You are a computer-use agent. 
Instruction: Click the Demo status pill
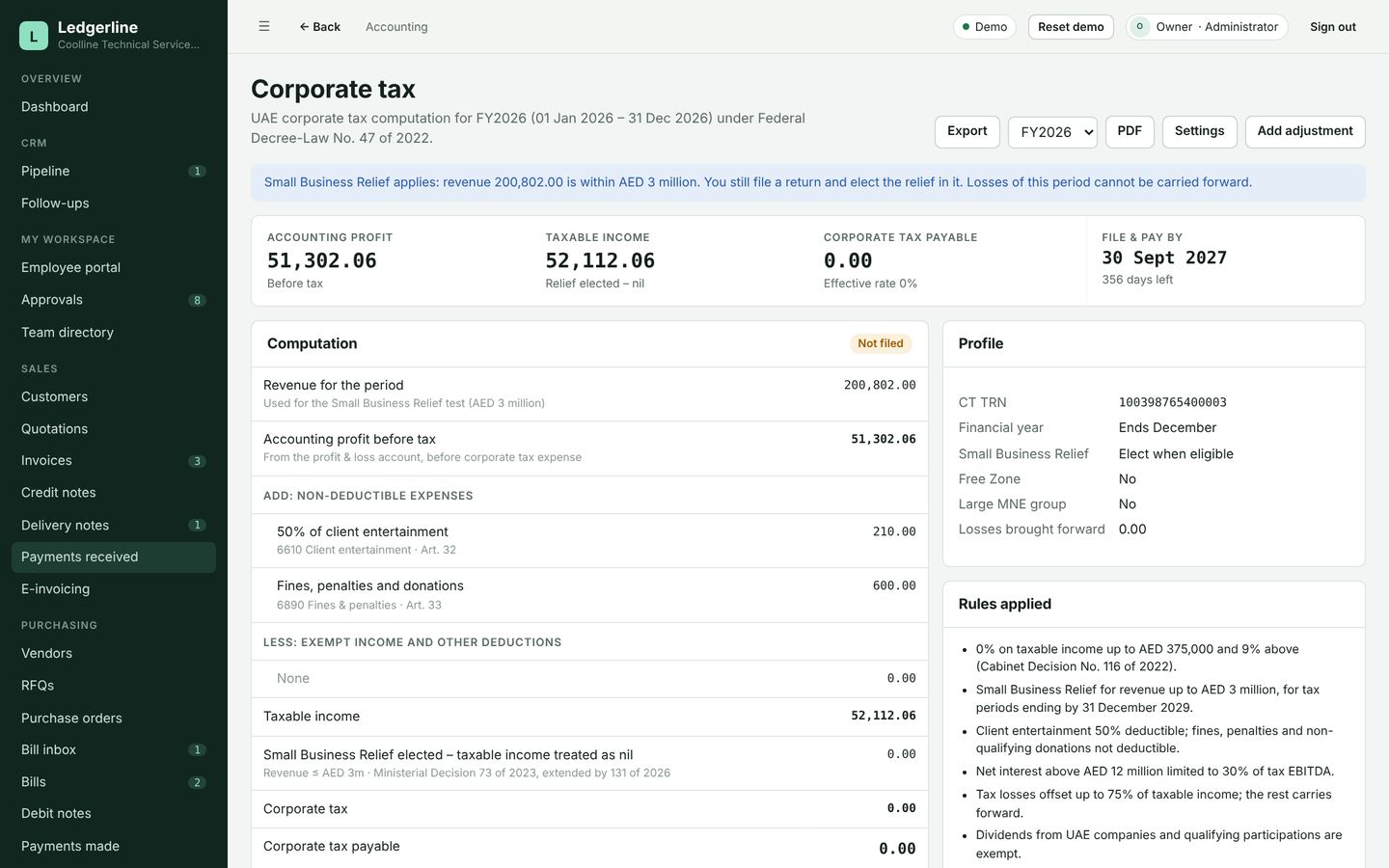984,27
